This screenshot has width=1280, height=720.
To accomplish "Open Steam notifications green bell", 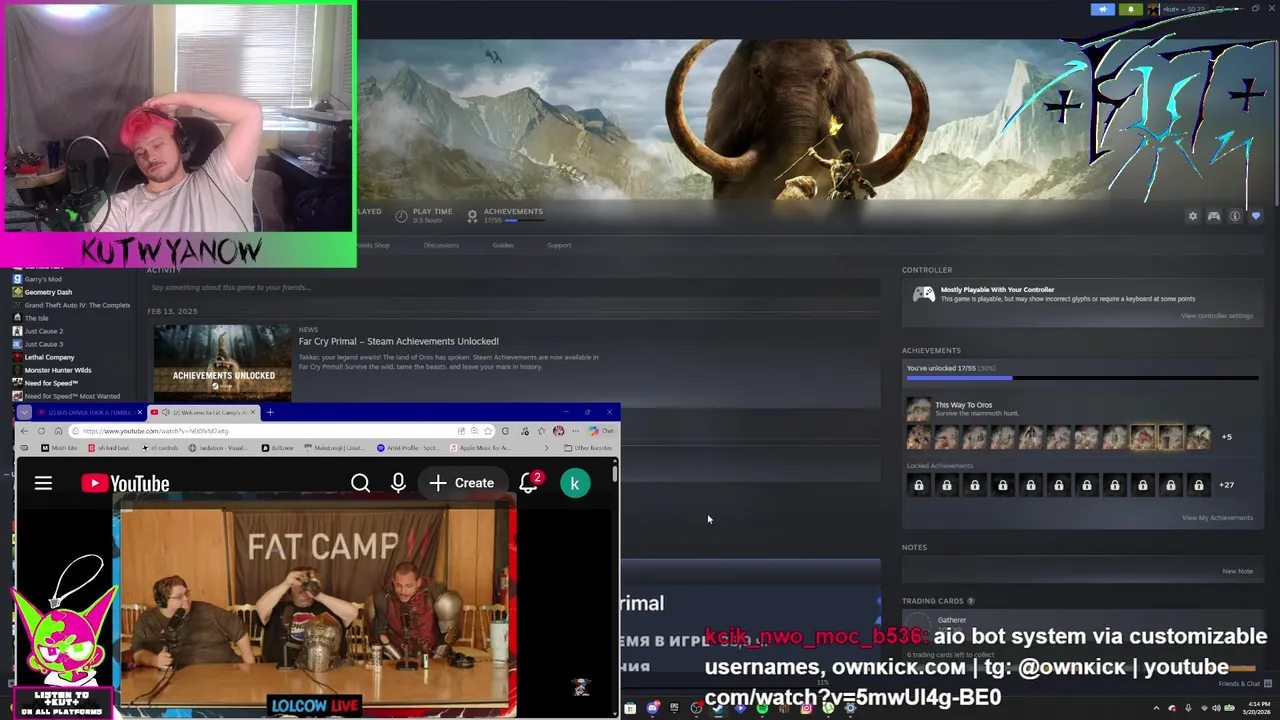I will [1131, 9].
